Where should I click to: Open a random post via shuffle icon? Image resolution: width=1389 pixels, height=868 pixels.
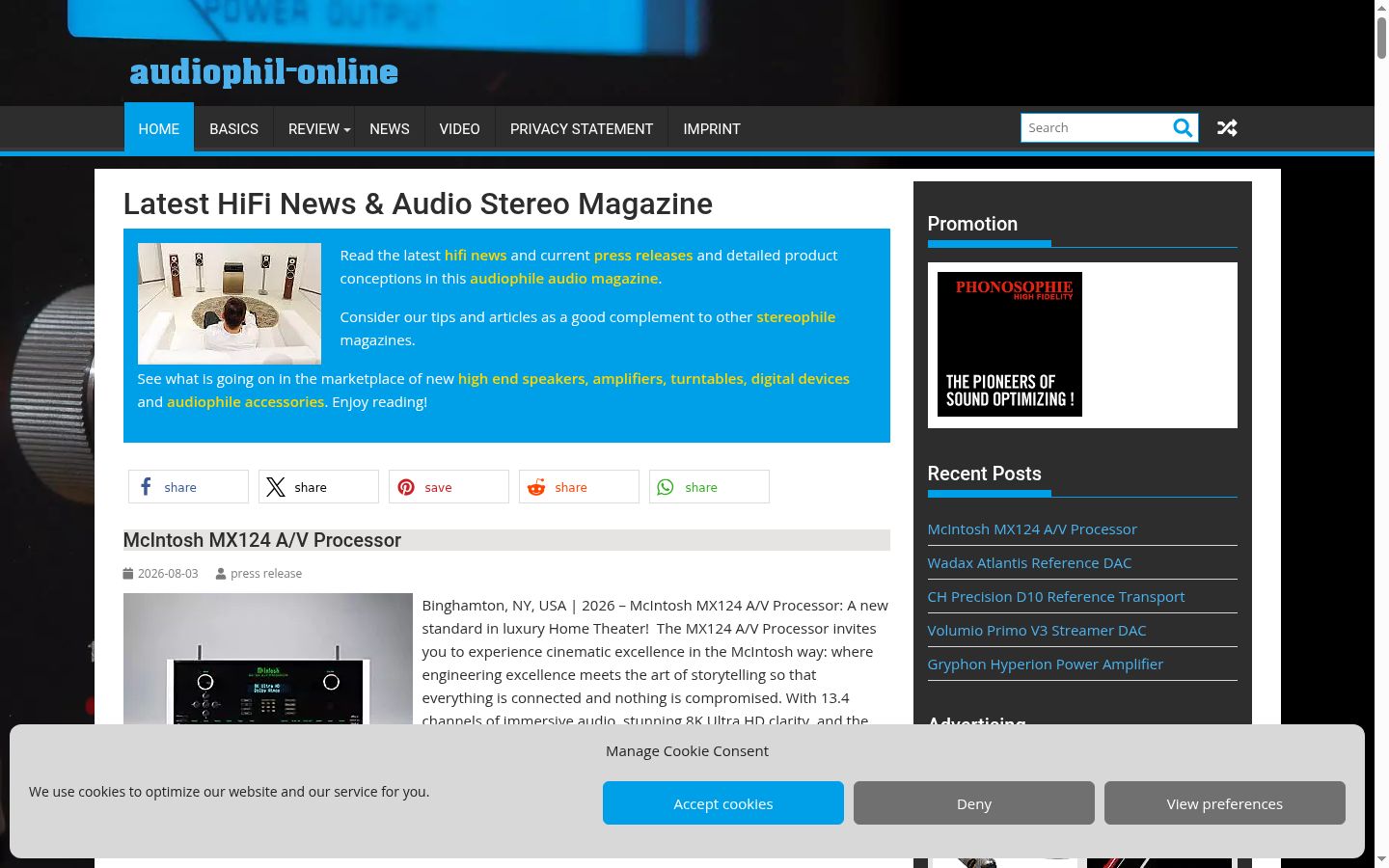click(x=1227, y=128)
